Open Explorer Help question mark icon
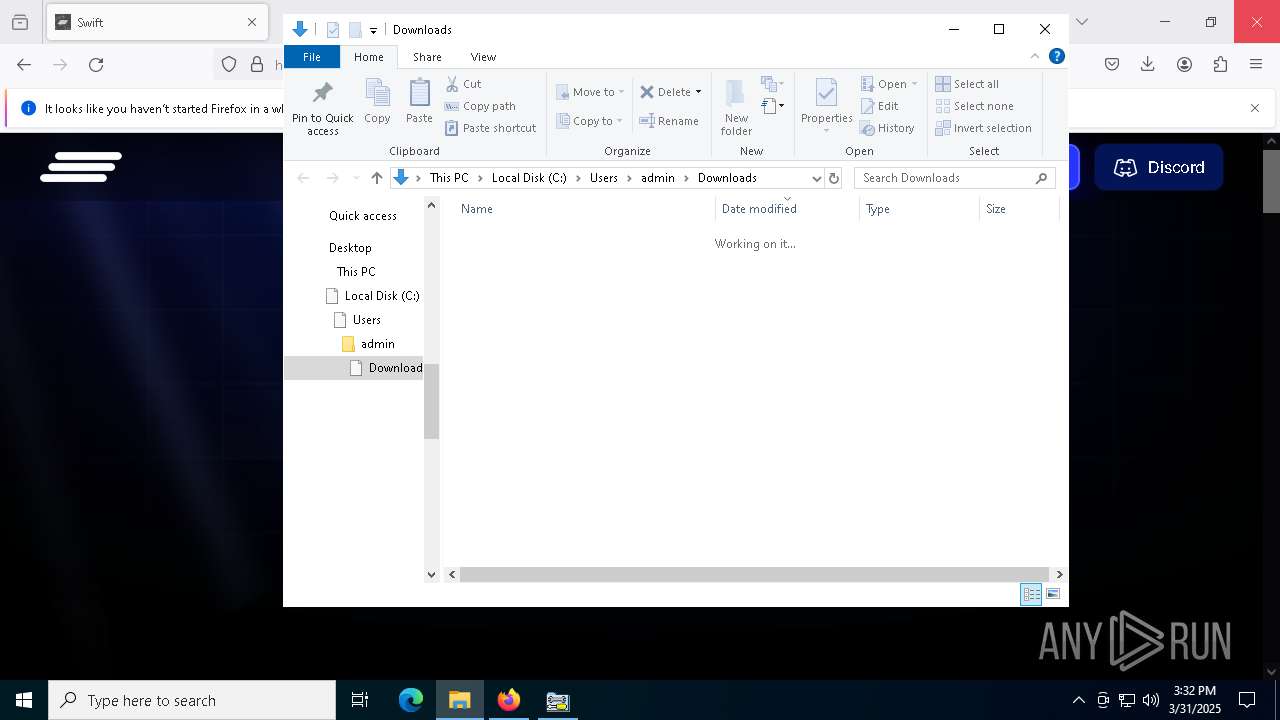 [x=1056, y=56]
